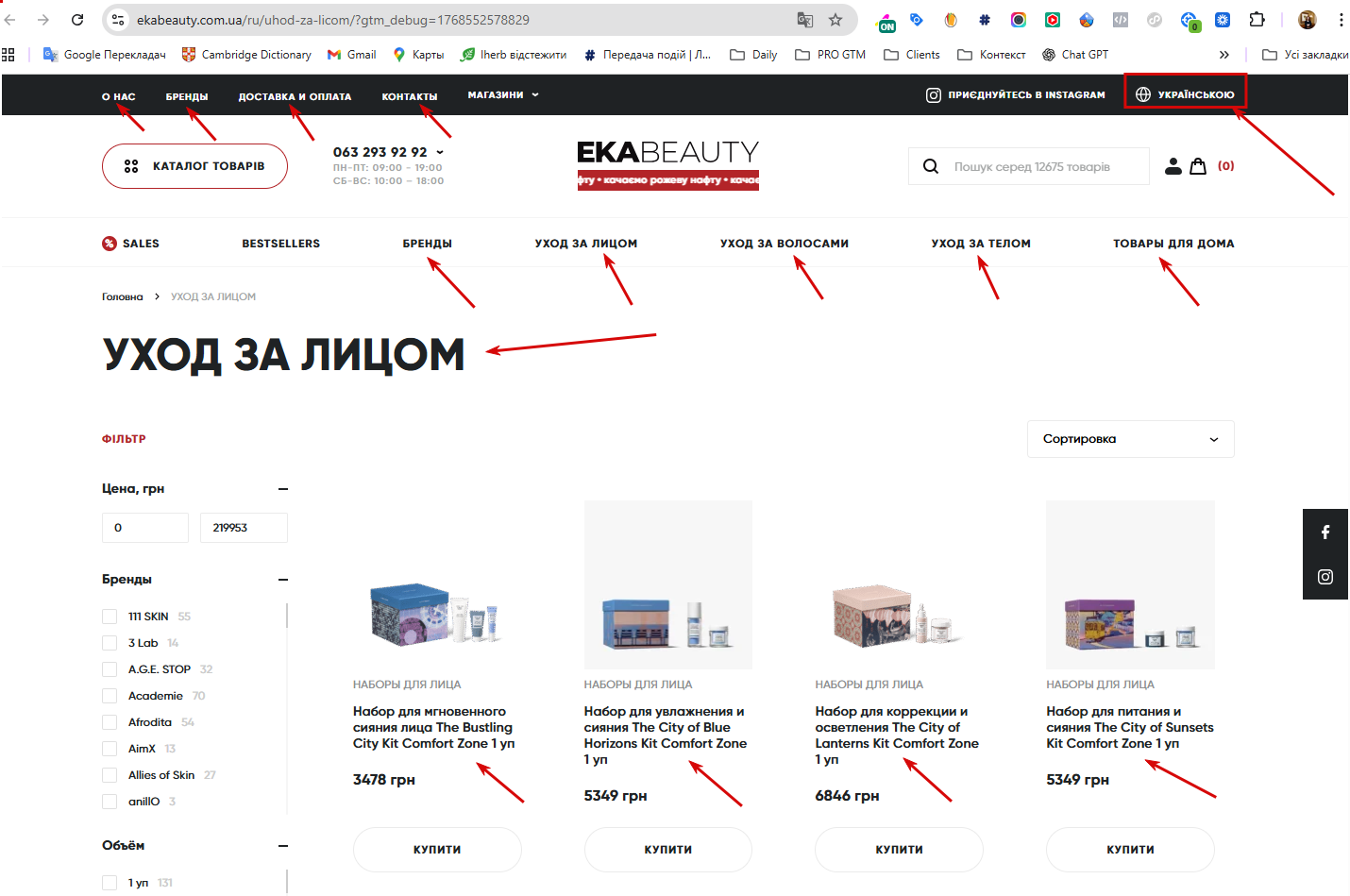Open КОНТАКТЫ in the top menu
The image size is (1350, 896).
click(410, 96)
